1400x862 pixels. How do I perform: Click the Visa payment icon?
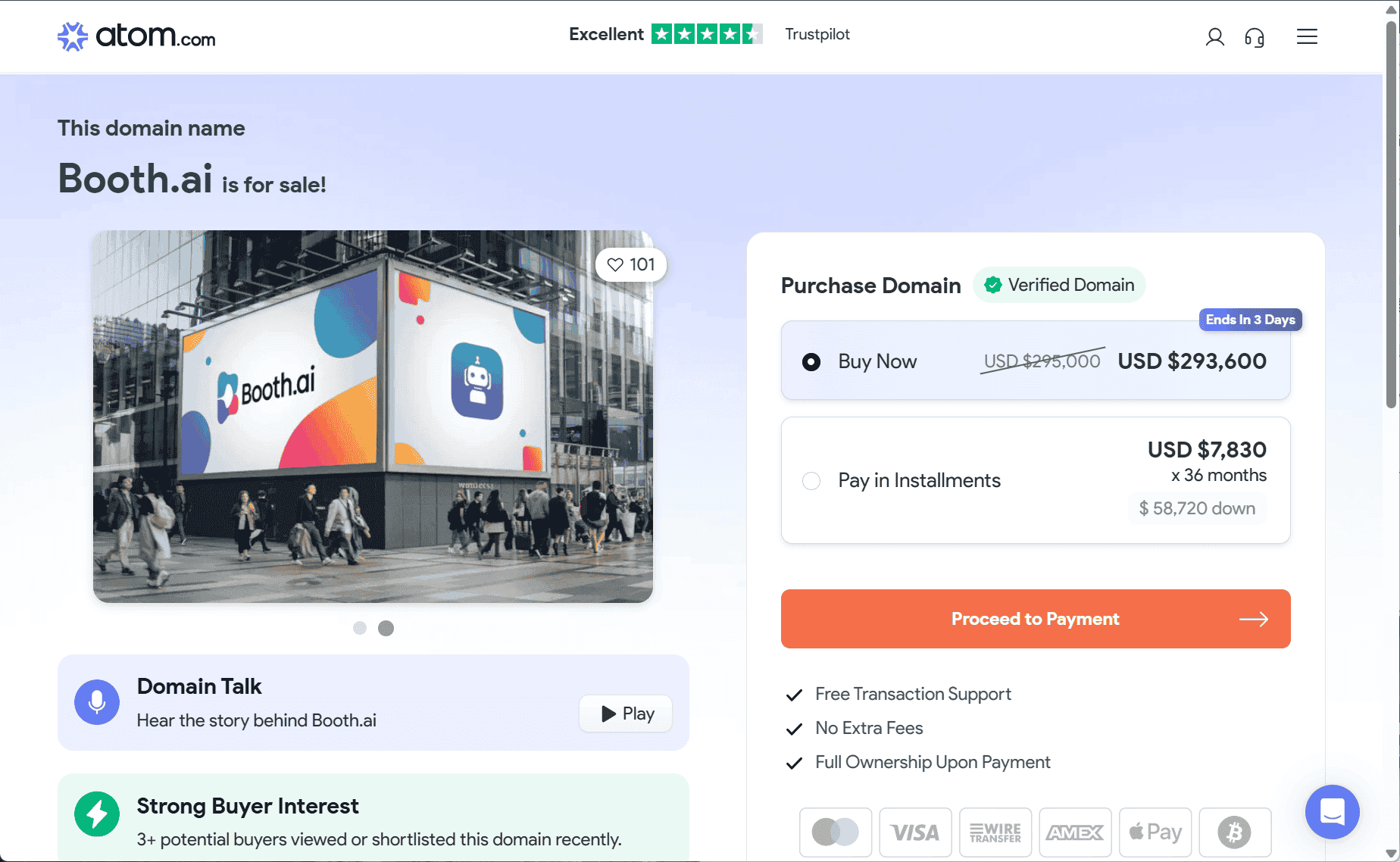point(915,832)
